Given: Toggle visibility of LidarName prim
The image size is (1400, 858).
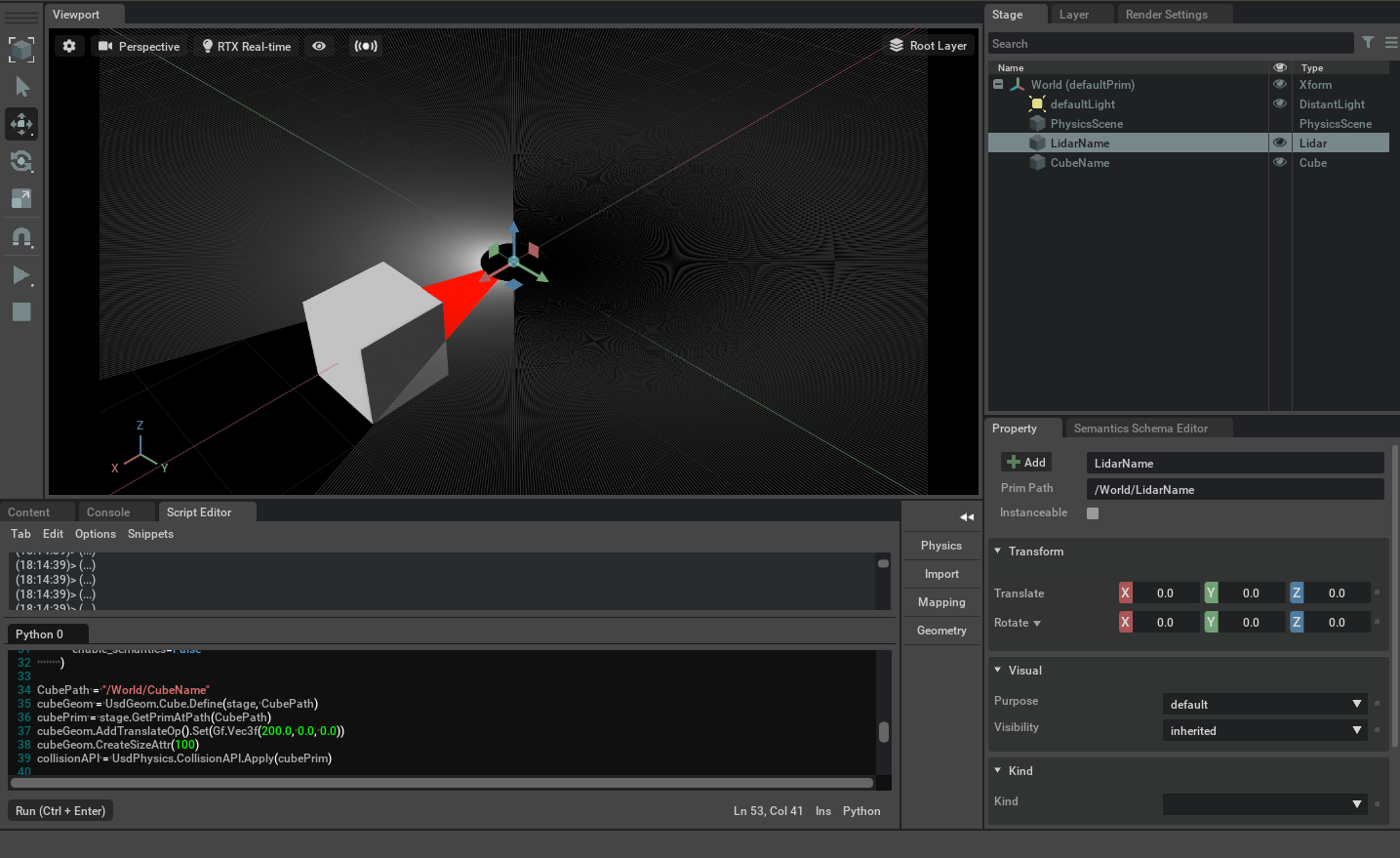Looking at the screenshot, I should pyautogui.click(x=1280, y=143).
